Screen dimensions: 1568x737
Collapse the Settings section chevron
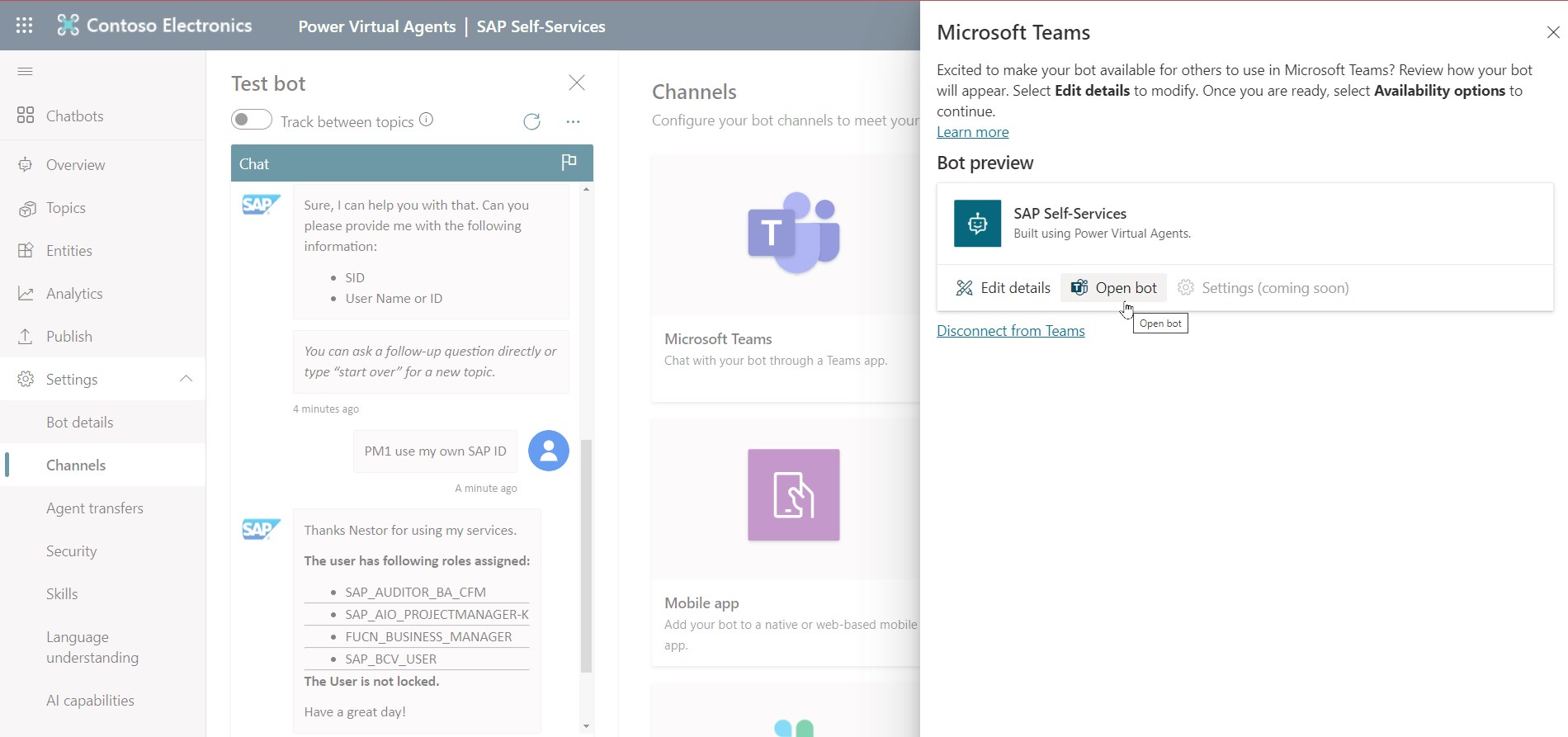click(187, 379)
